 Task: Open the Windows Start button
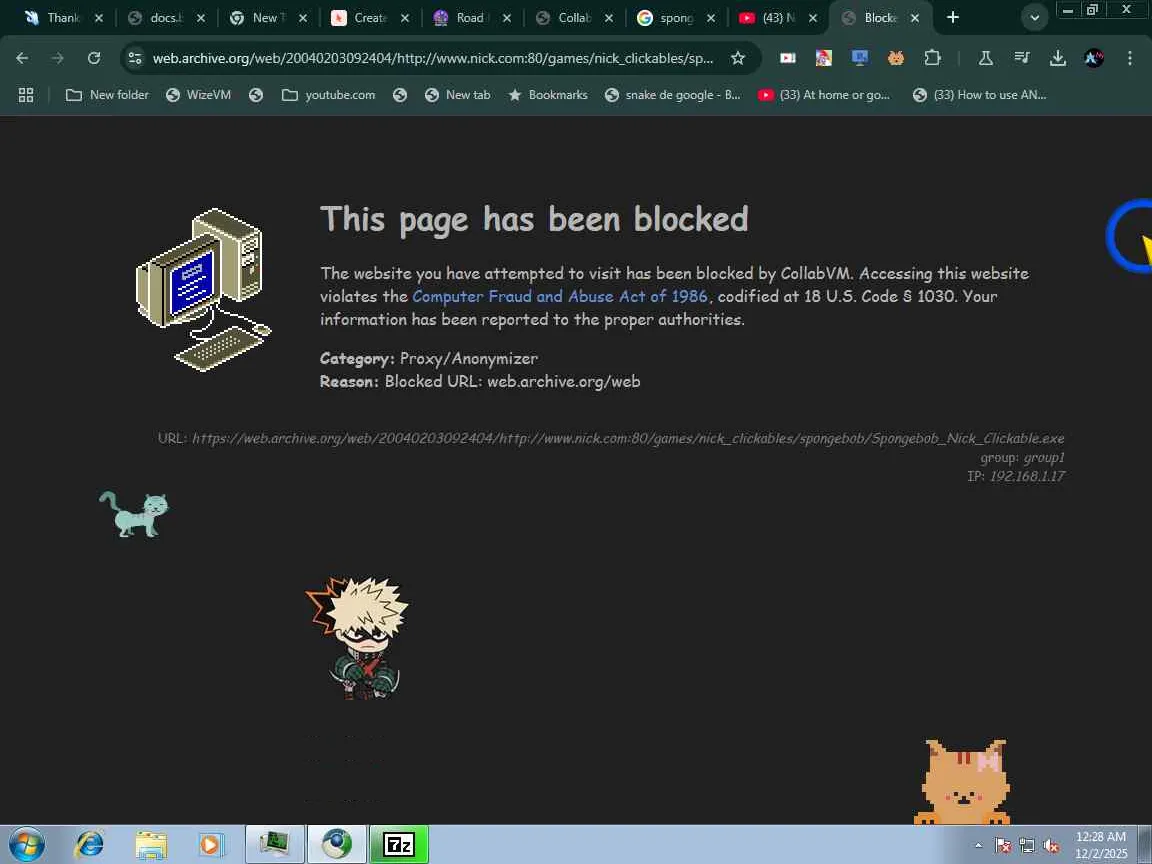pos(26,845)
